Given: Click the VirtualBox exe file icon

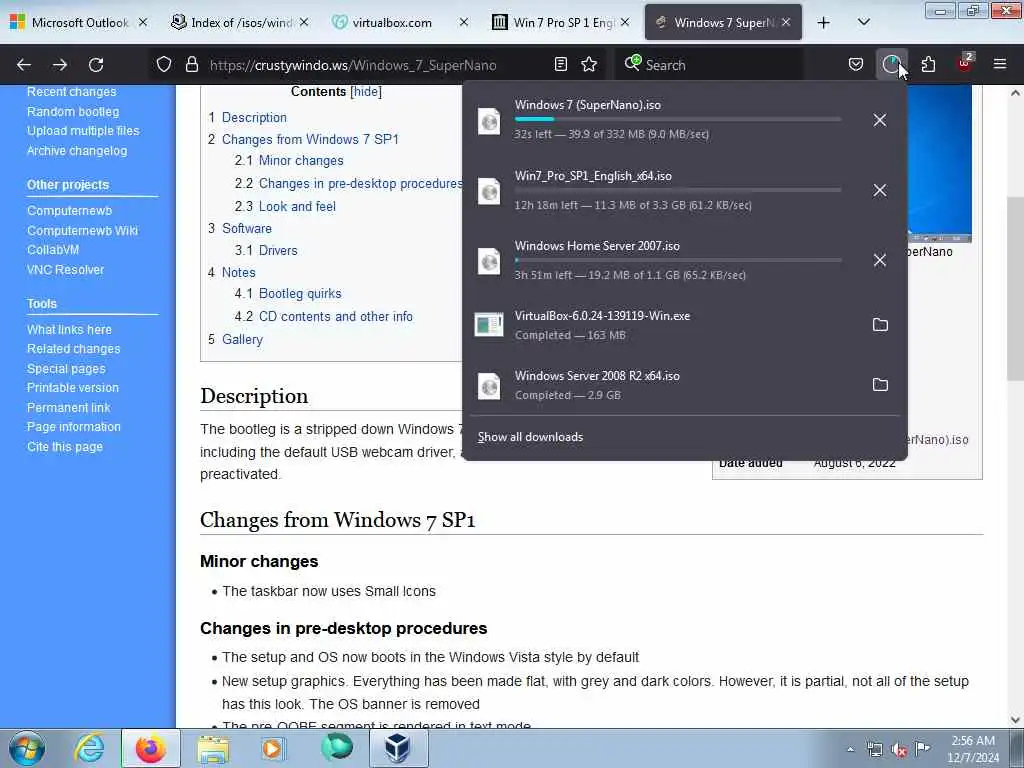Looking at the screenshot, I should [489, 325].
